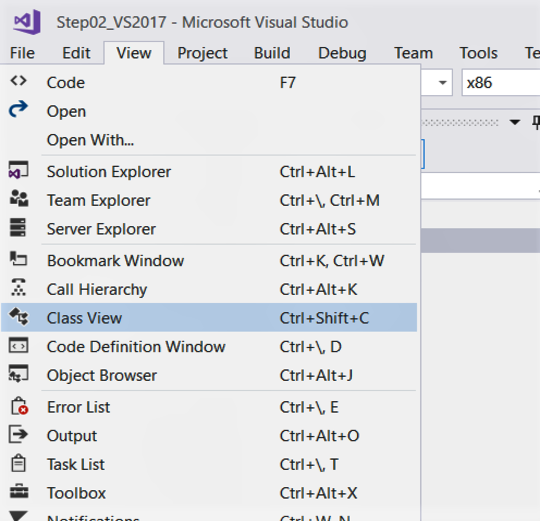Click the Toolbox briefcase icon
This screenshot has width=540, height=521.
coord(19,491)
